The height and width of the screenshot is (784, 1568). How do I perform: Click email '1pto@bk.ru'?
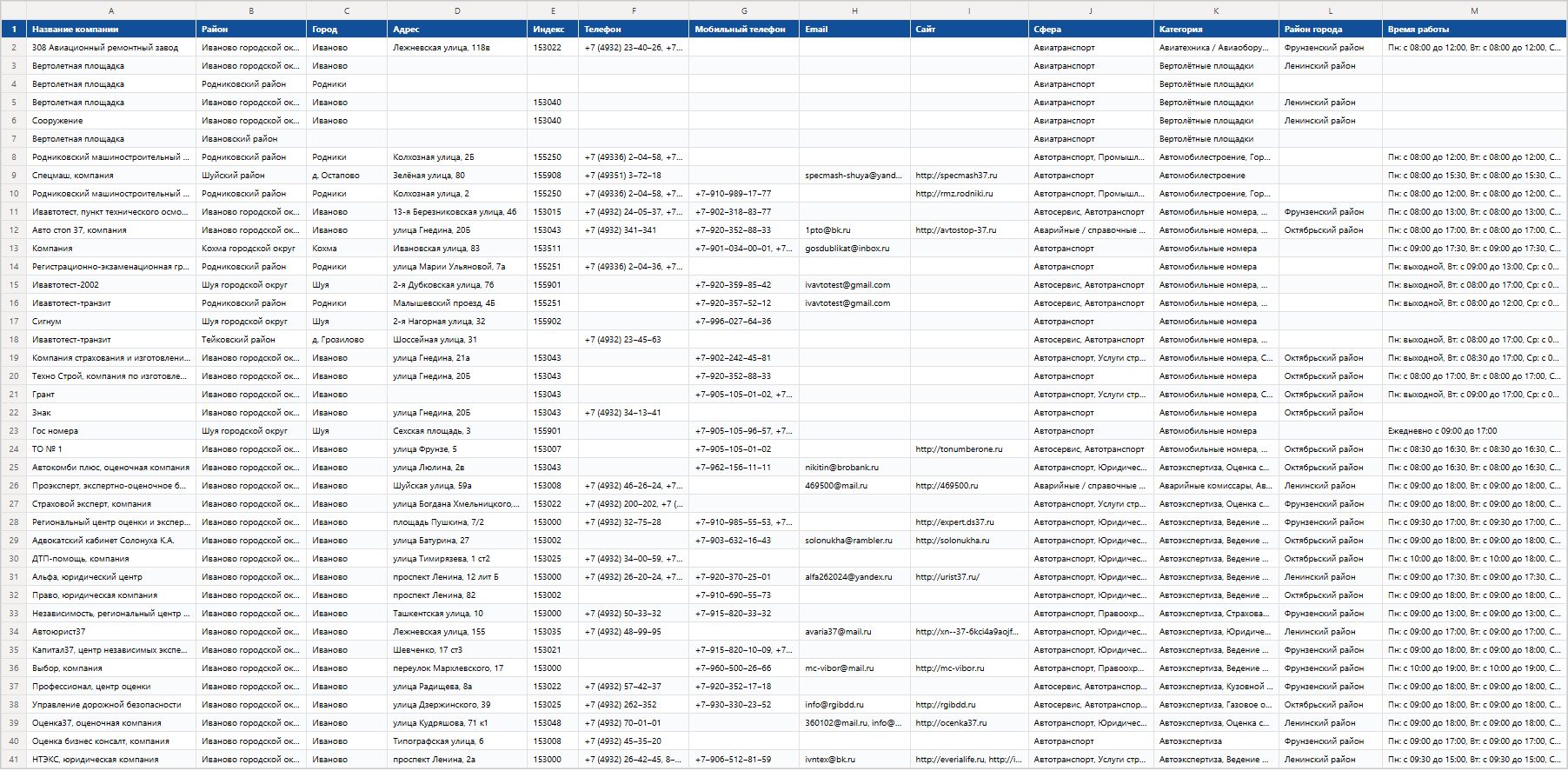855,230
